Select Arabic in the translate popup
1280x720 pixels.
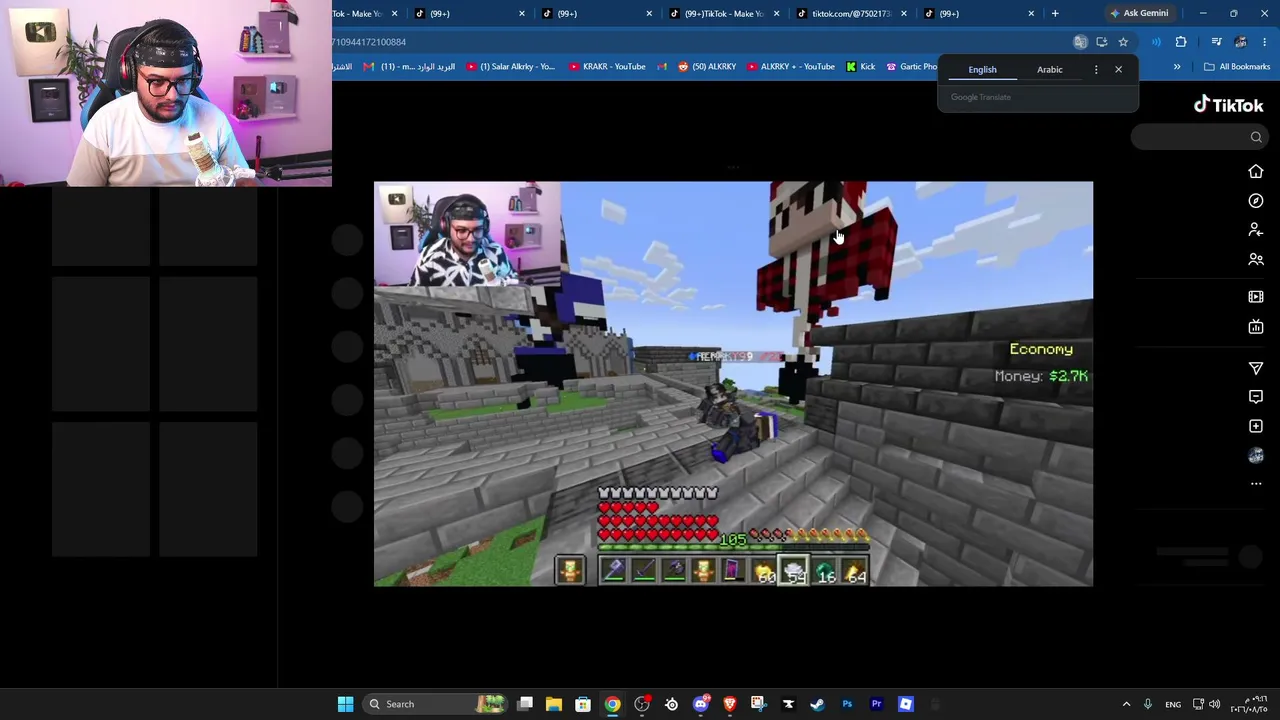click(x=1050, y=70)
